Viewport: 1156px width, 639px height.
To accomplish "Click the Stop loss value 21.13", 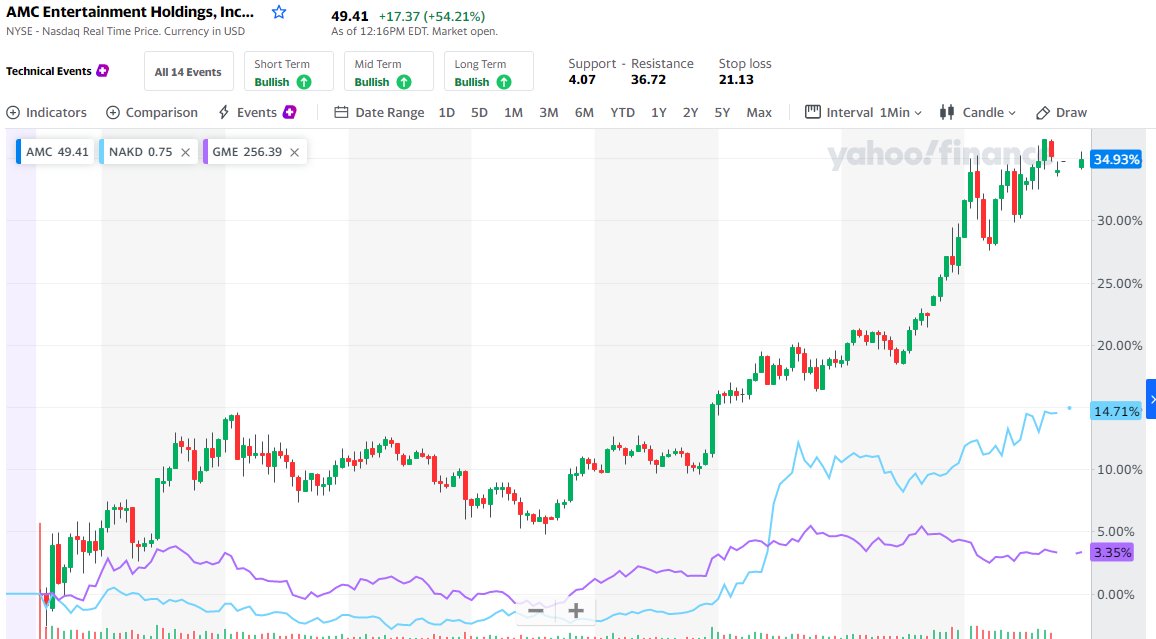I will tap(736, 80).
